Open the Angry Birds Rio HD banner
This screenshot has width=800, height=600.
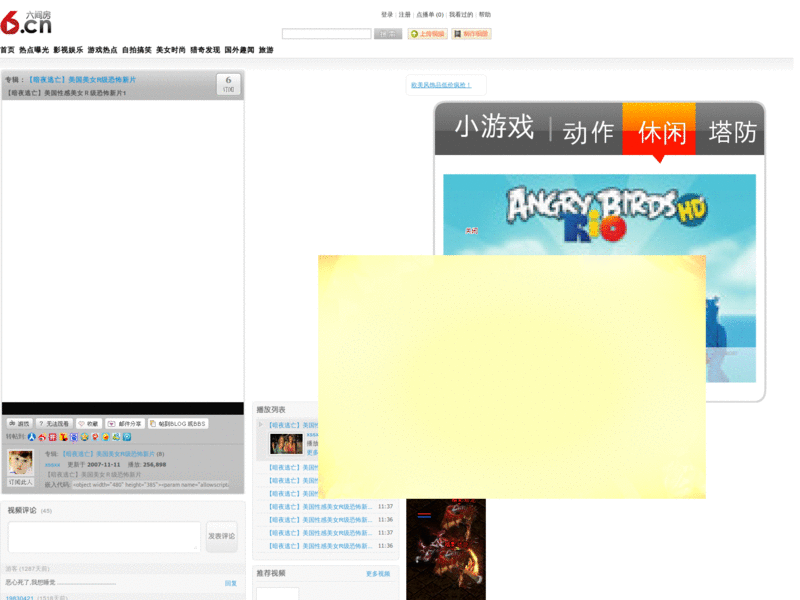coord(599,215)
